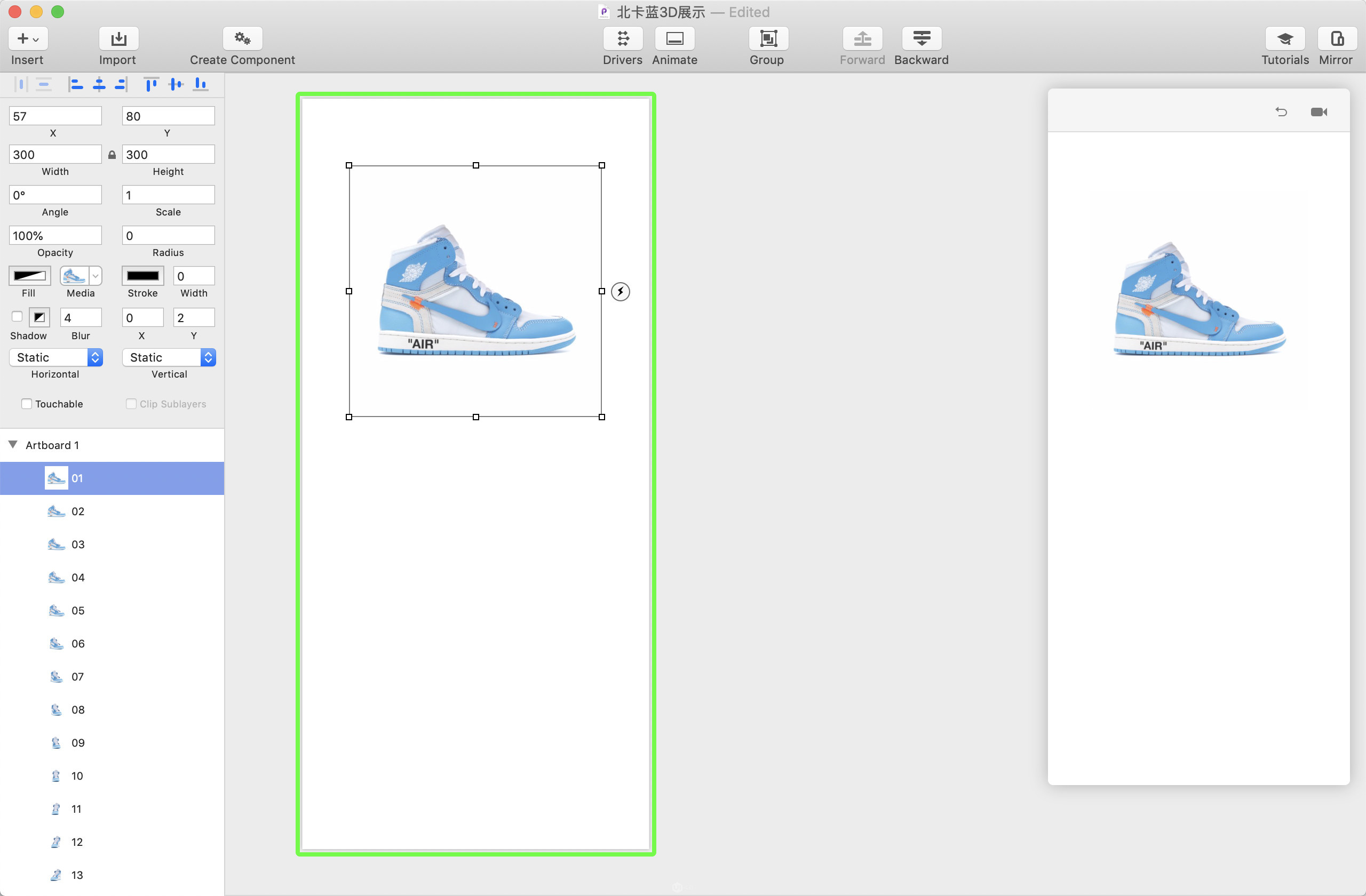Image resolution: width=1366 pixels, height=896 pixels.
Task: Check the Touchable option
Action: 26,404
